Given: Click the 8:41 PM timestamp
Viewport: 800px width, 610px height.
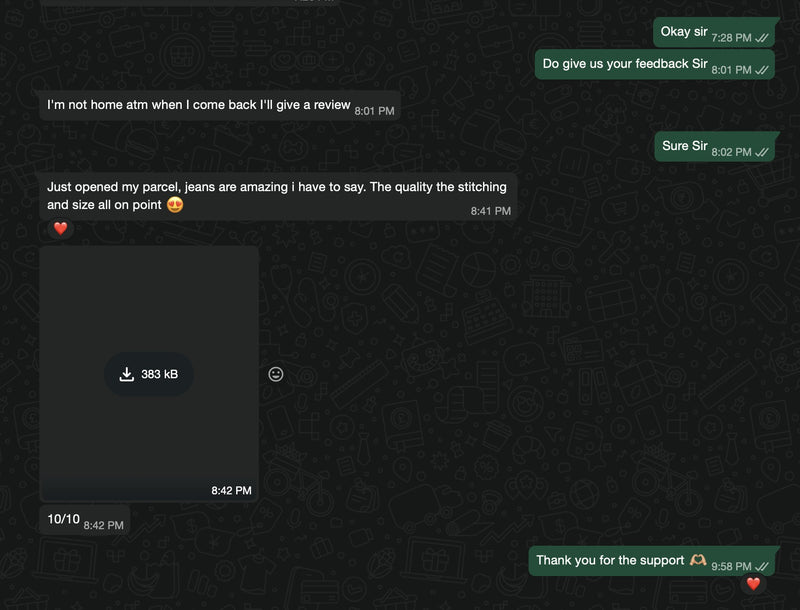Looking at the screenshot, I should tap(490, 211).
